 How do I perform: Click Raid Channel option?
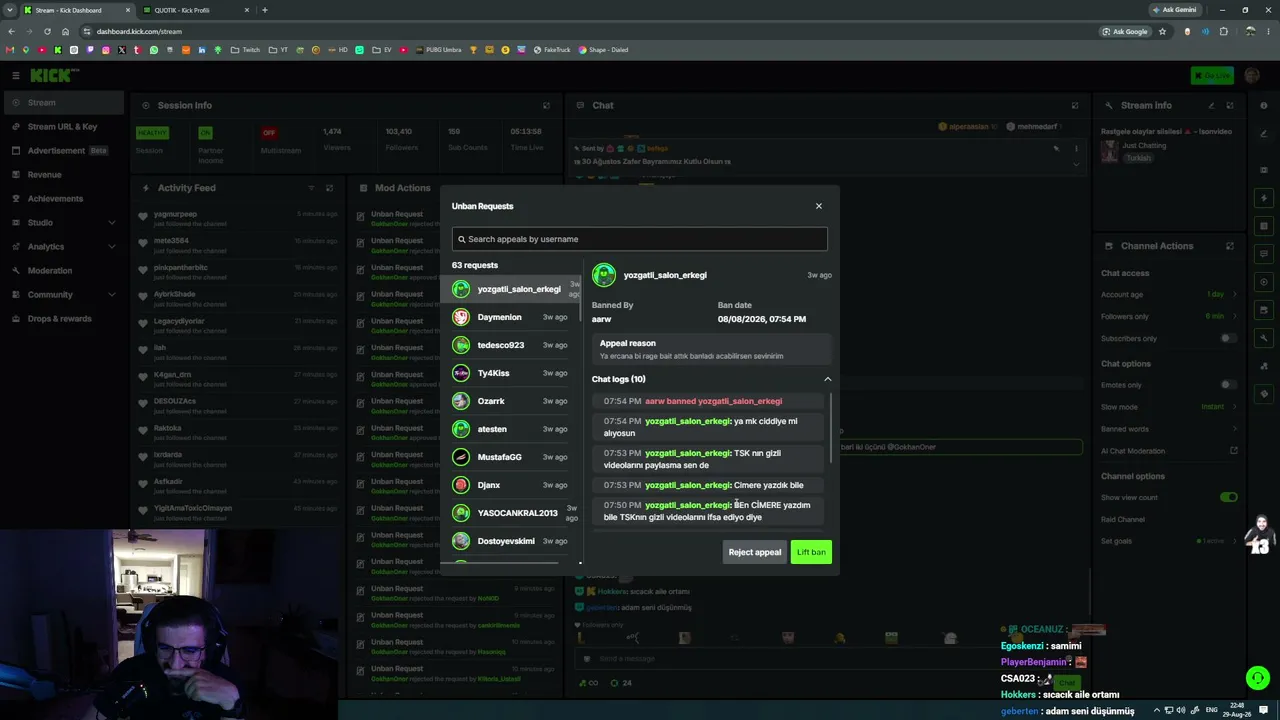click(x=1123, y=520)
